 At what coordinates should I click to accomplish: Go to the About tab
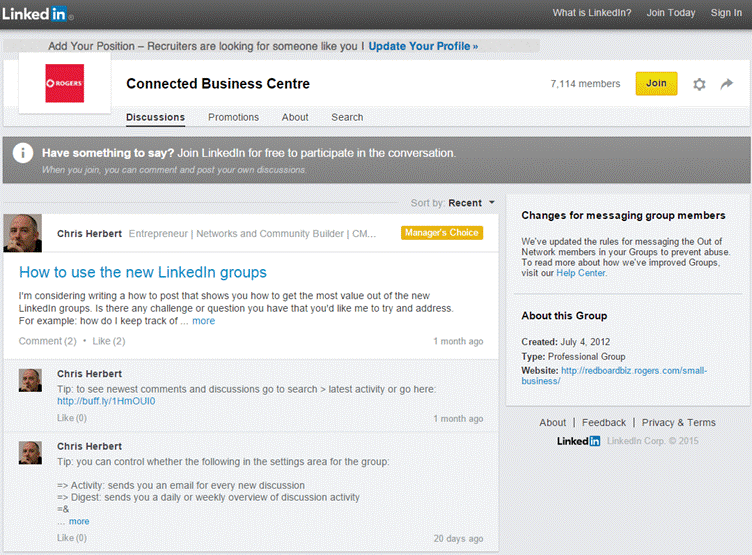click(295, 117)
